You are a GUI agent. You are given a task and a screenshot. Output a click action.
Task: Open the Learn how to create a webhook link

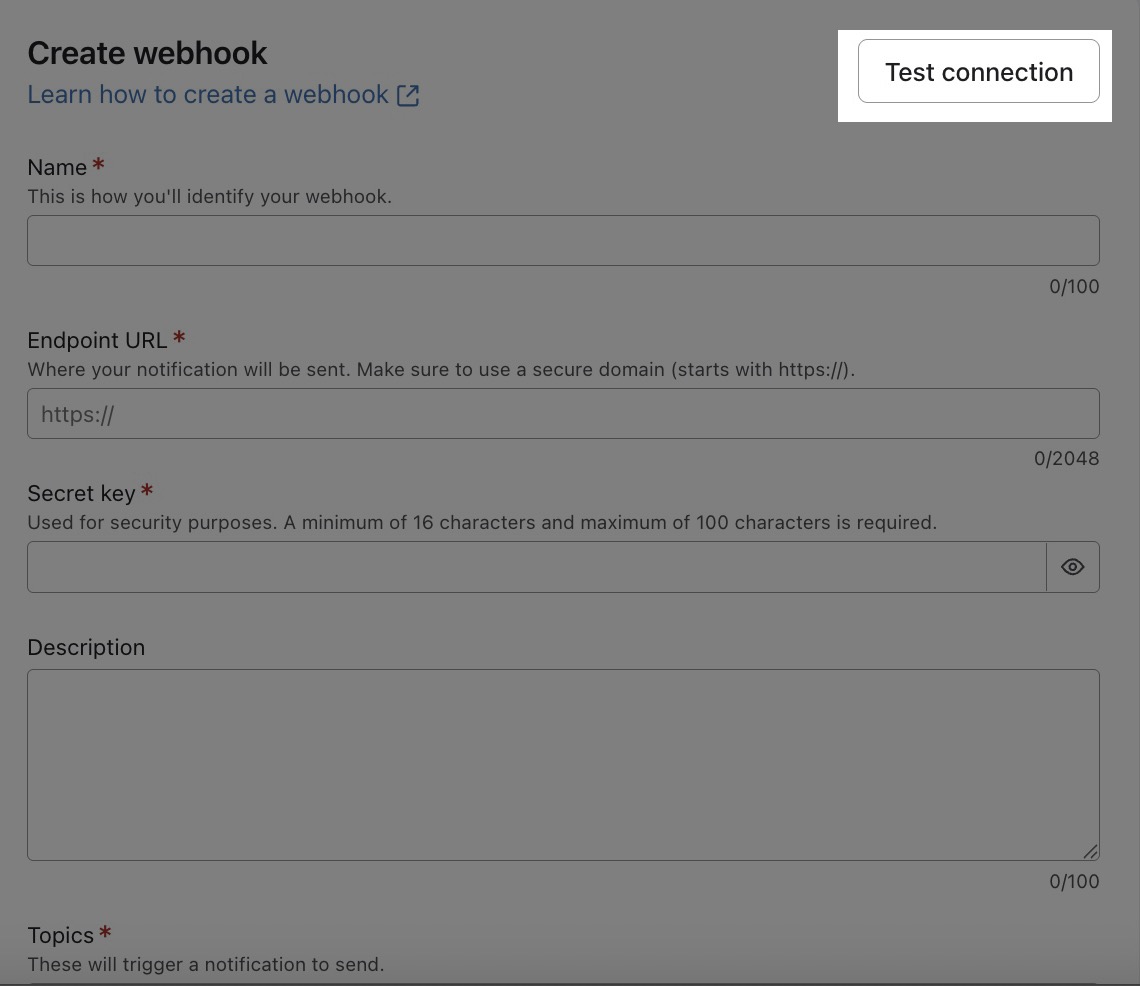pos(208,95)
